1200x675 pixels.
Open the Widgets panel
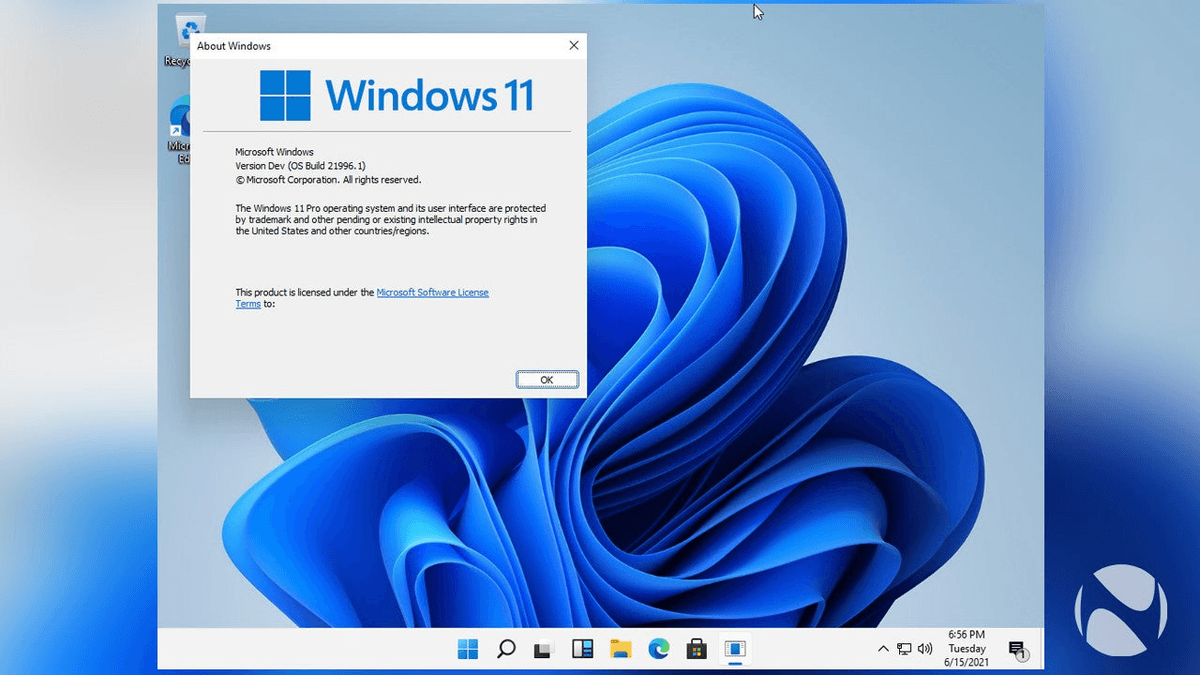pyautogui.click(x=582, y=648)
